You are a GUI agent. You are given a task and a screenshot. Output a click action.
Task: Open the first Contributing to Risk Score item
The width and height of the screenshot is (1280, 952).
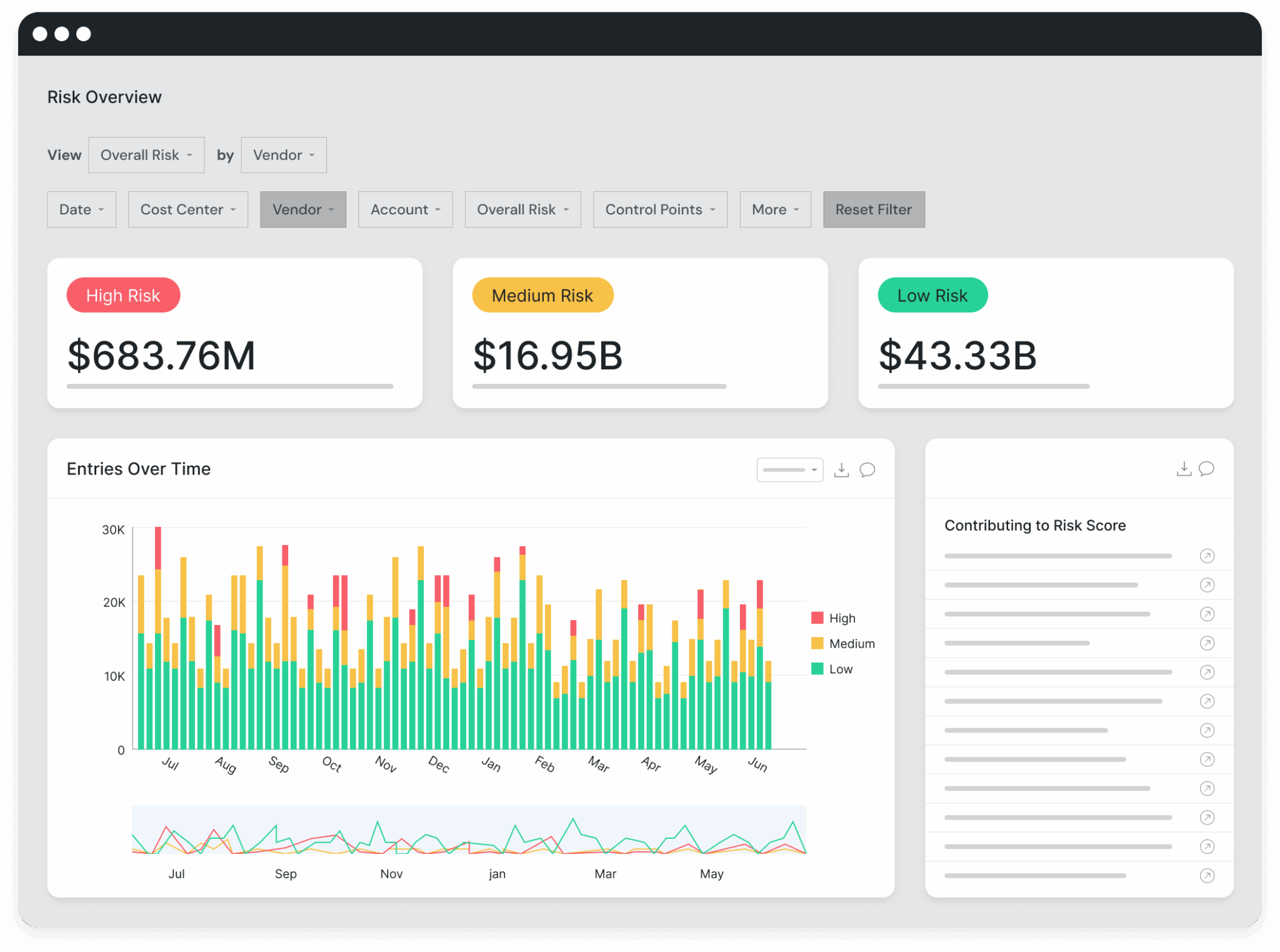1207,556
